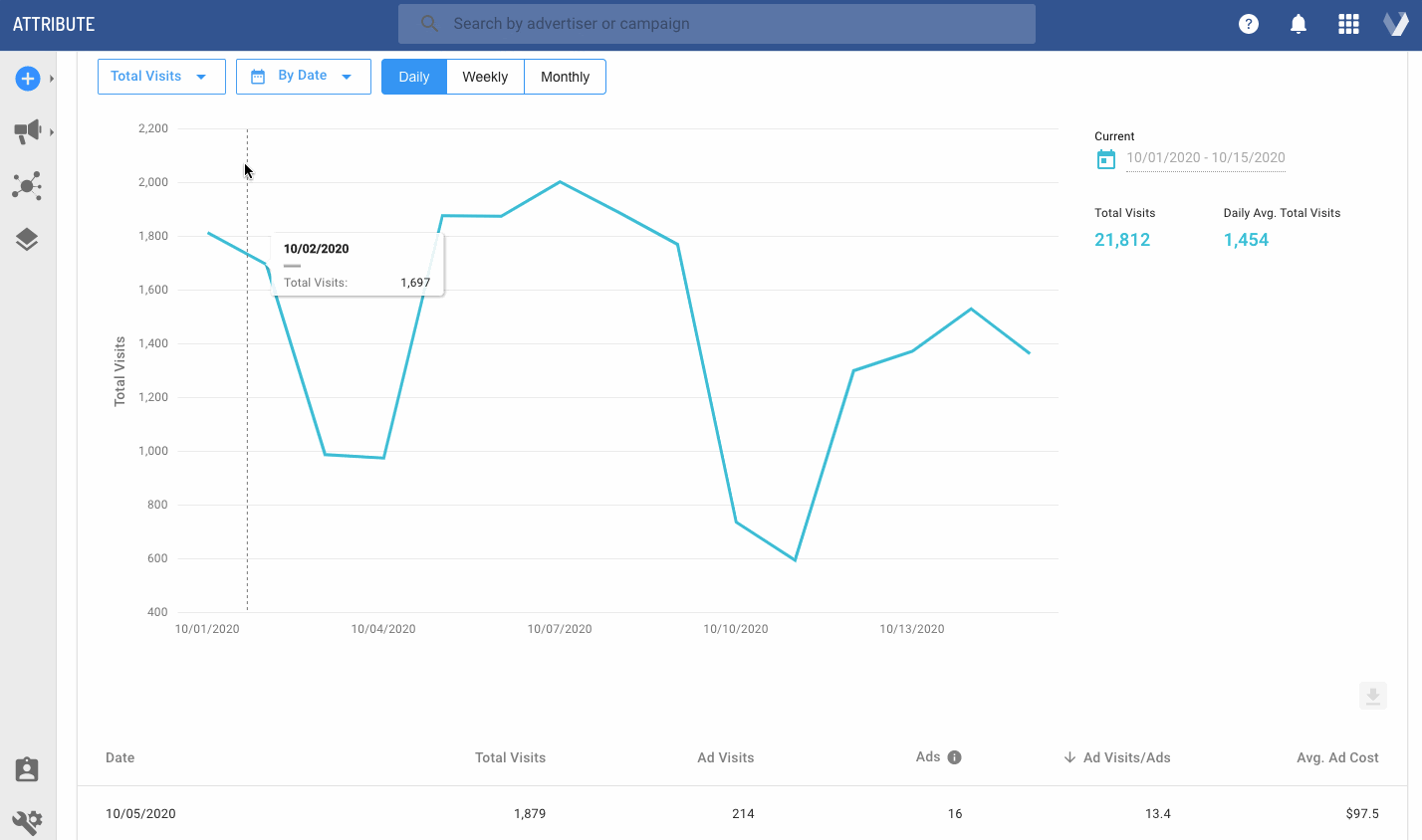Click the help question mark icon
Viewport: 1422px width, 840px height.
pyautogui.click(x=1248, y=24)
